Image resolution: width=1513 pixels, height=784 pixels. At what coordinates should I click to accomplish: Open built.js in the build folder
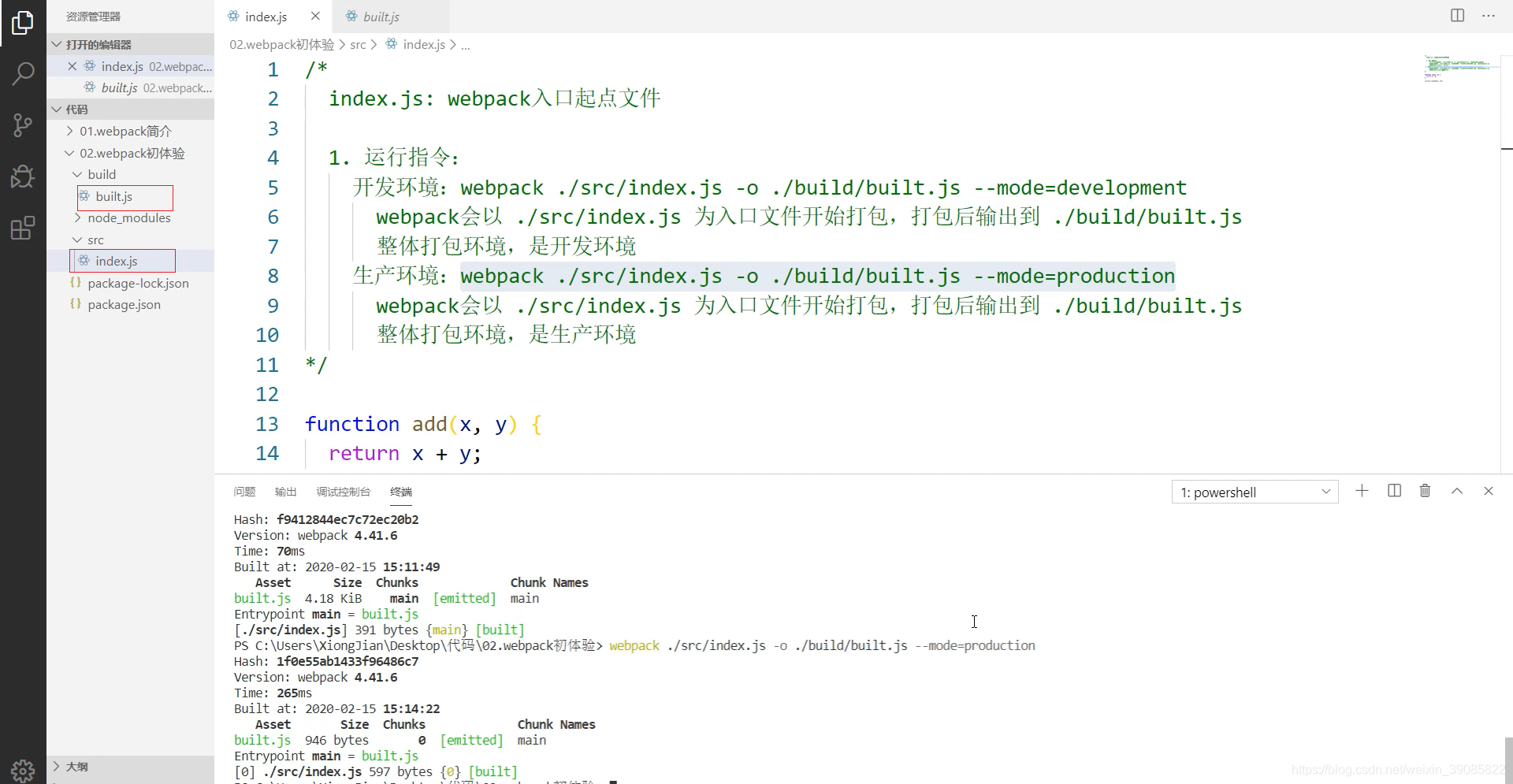point(130,196)
